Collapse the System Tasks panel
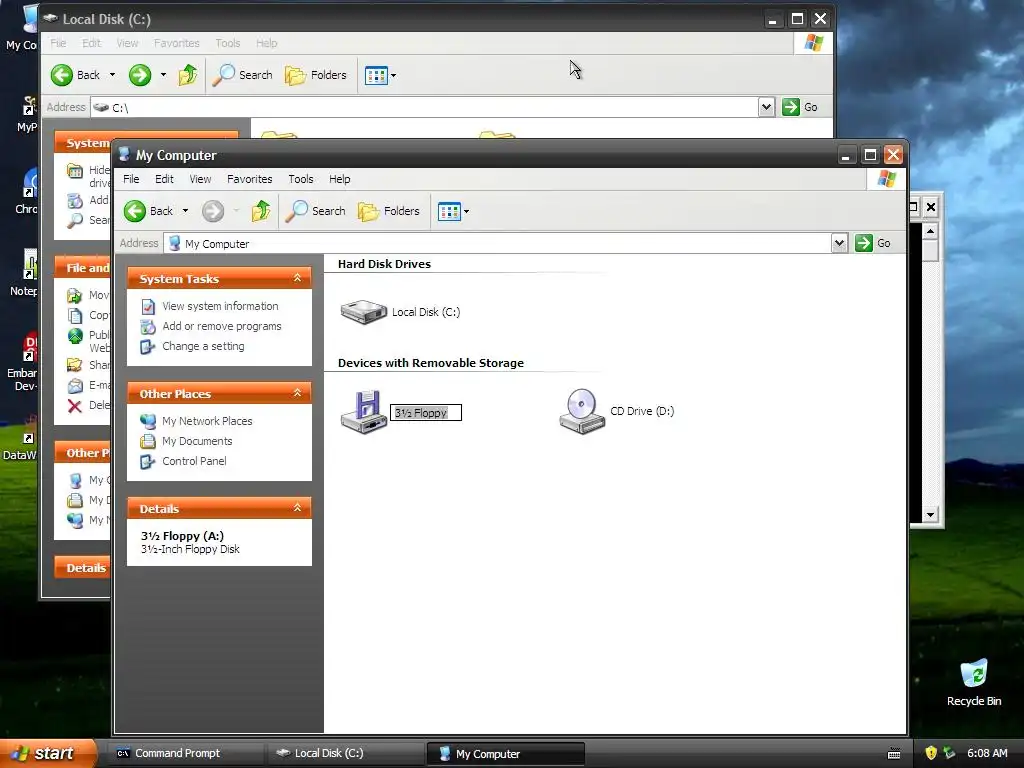This screenshot has height=768, width=1024. click(x=298, y=278)
